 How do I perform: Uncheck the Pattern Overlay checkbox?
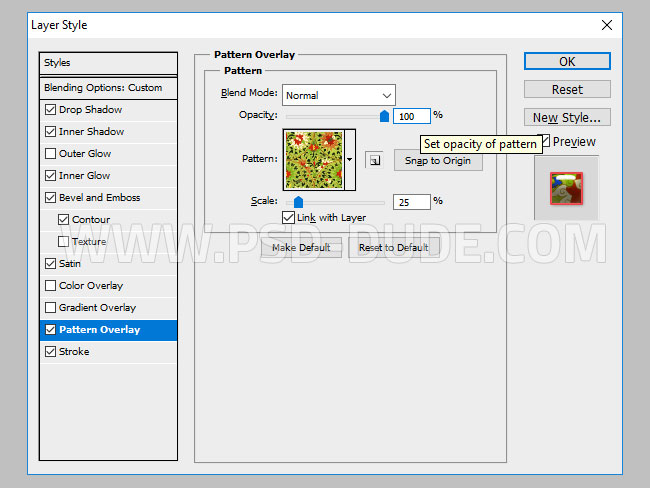(51, 330)
